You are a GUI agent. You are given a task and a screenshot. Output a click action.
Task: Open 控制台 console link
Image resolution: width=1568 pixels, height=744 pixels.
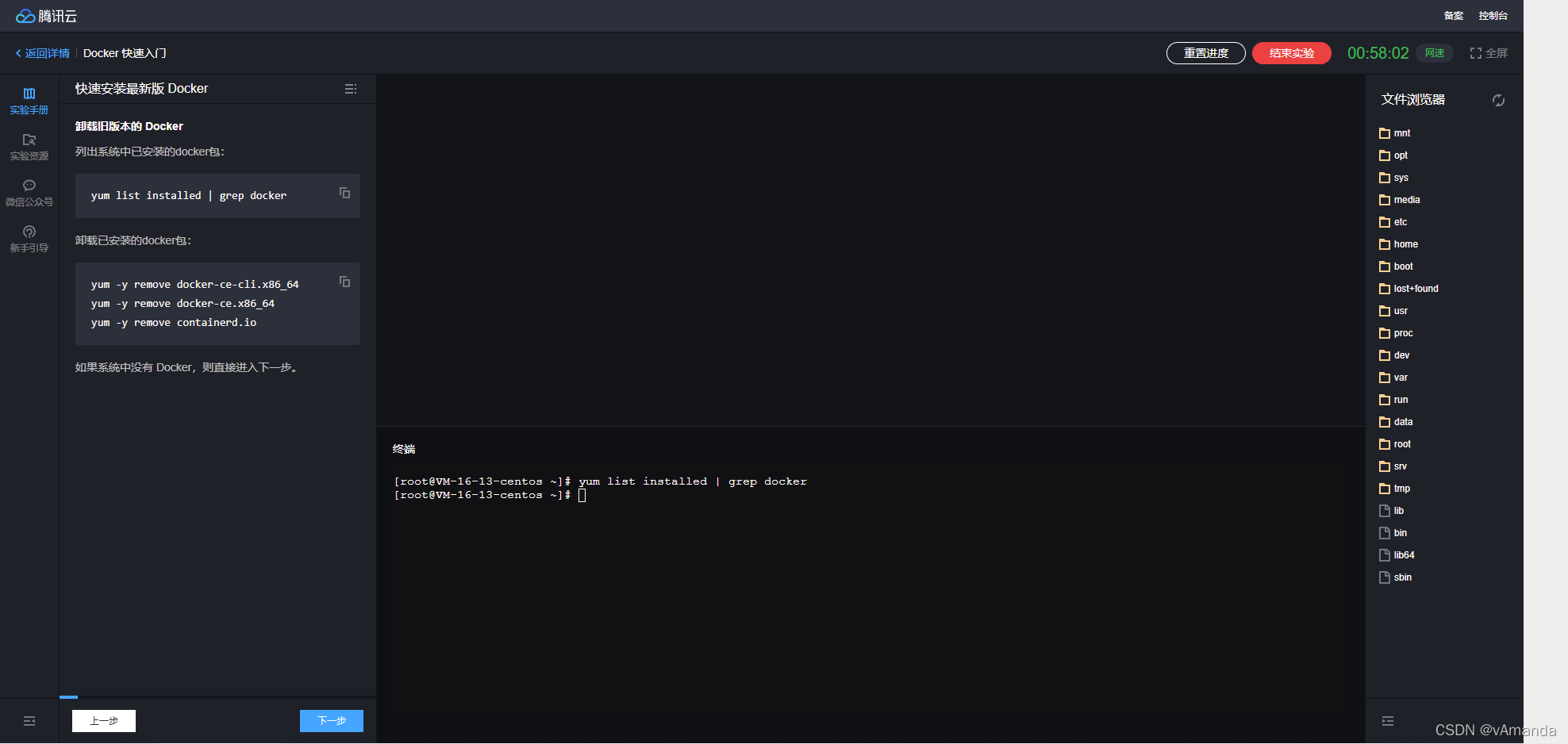(1493, 16)
